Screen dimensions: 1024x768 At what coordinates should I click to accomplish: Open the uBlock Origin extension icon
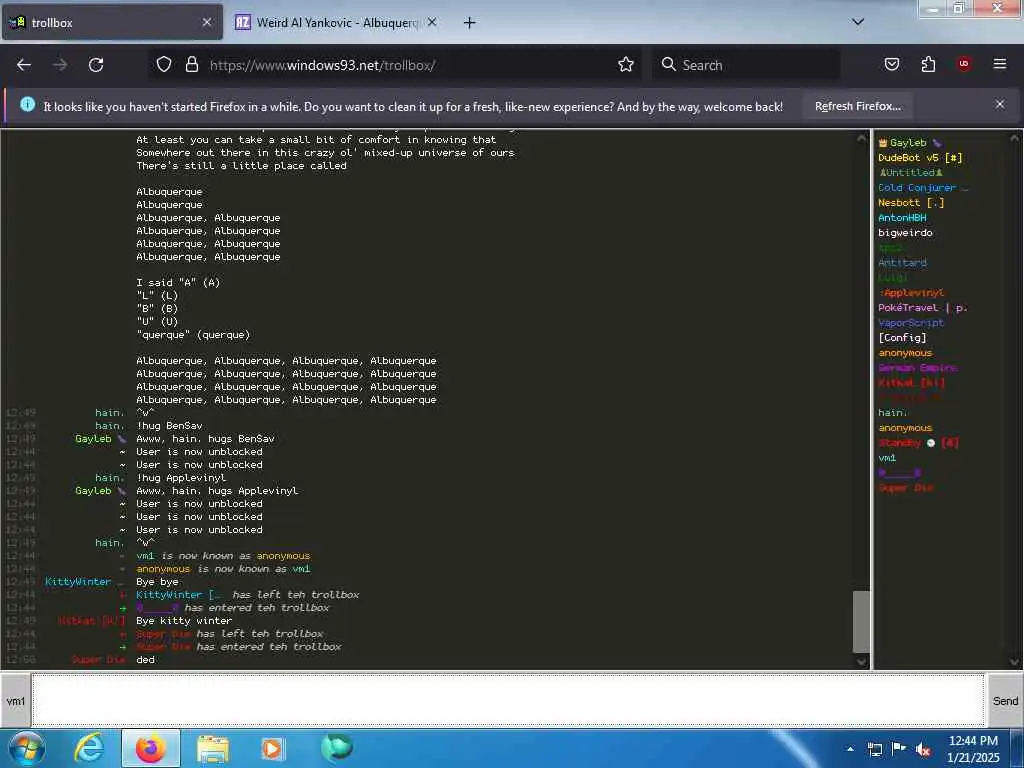(963, 64)
